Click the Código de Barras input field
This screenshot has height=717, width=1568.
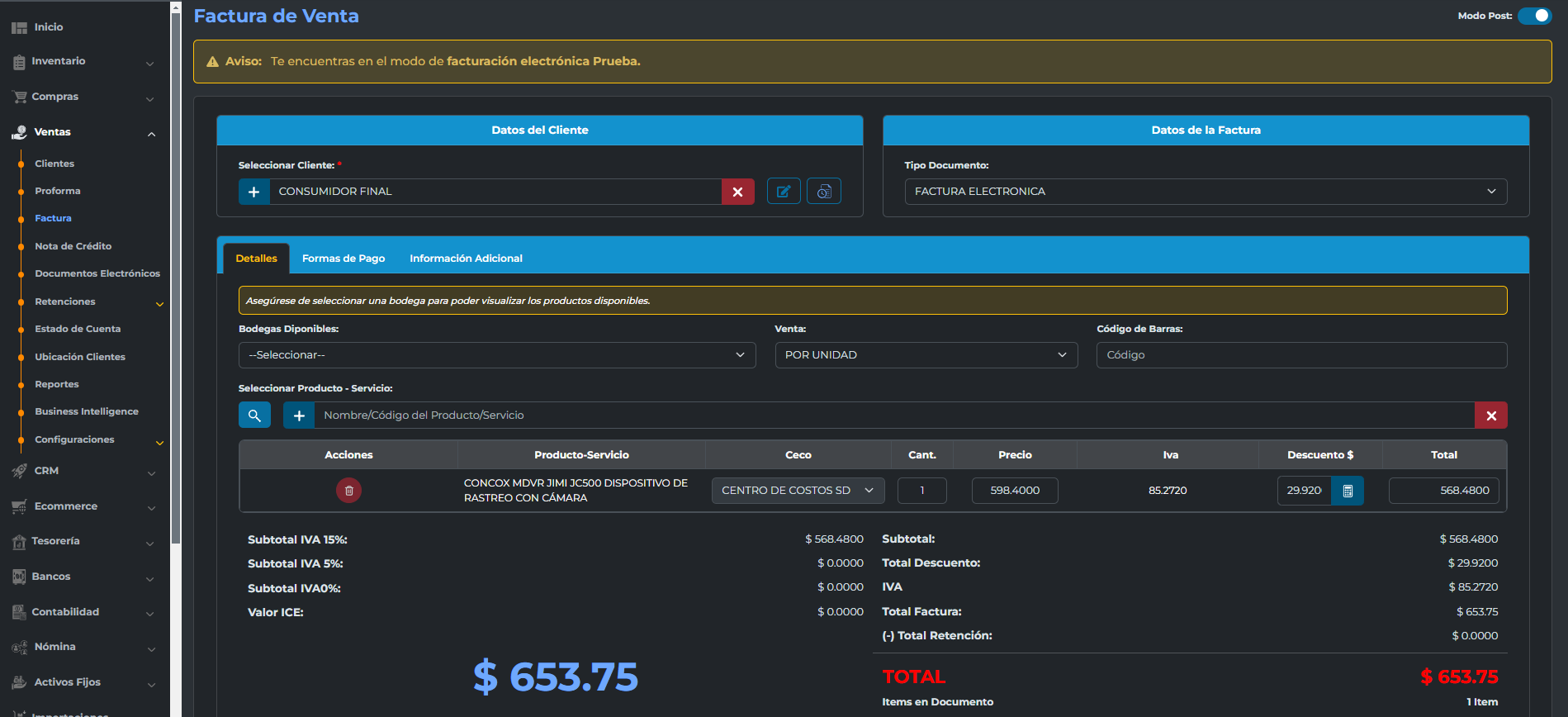coord(1300,355)
